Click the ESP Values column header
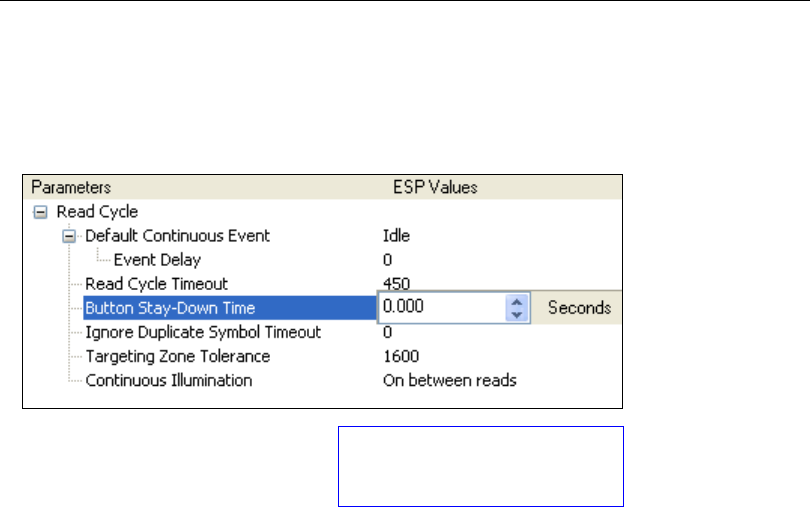Viewport: 810px width, 507px height. click(435, 188)
